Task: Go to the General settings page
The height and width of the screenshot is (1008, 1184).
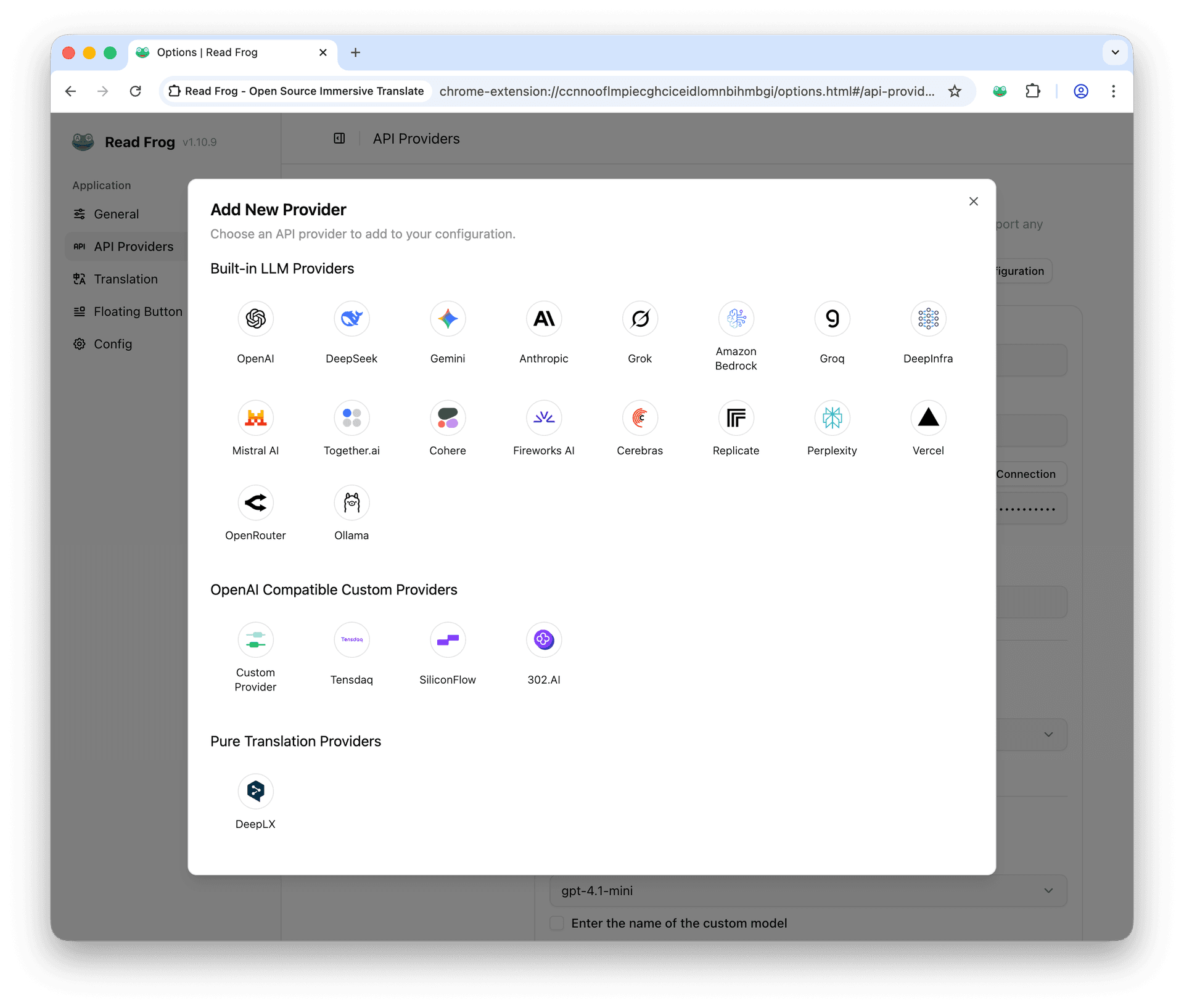Action: [x=116, y=214]
